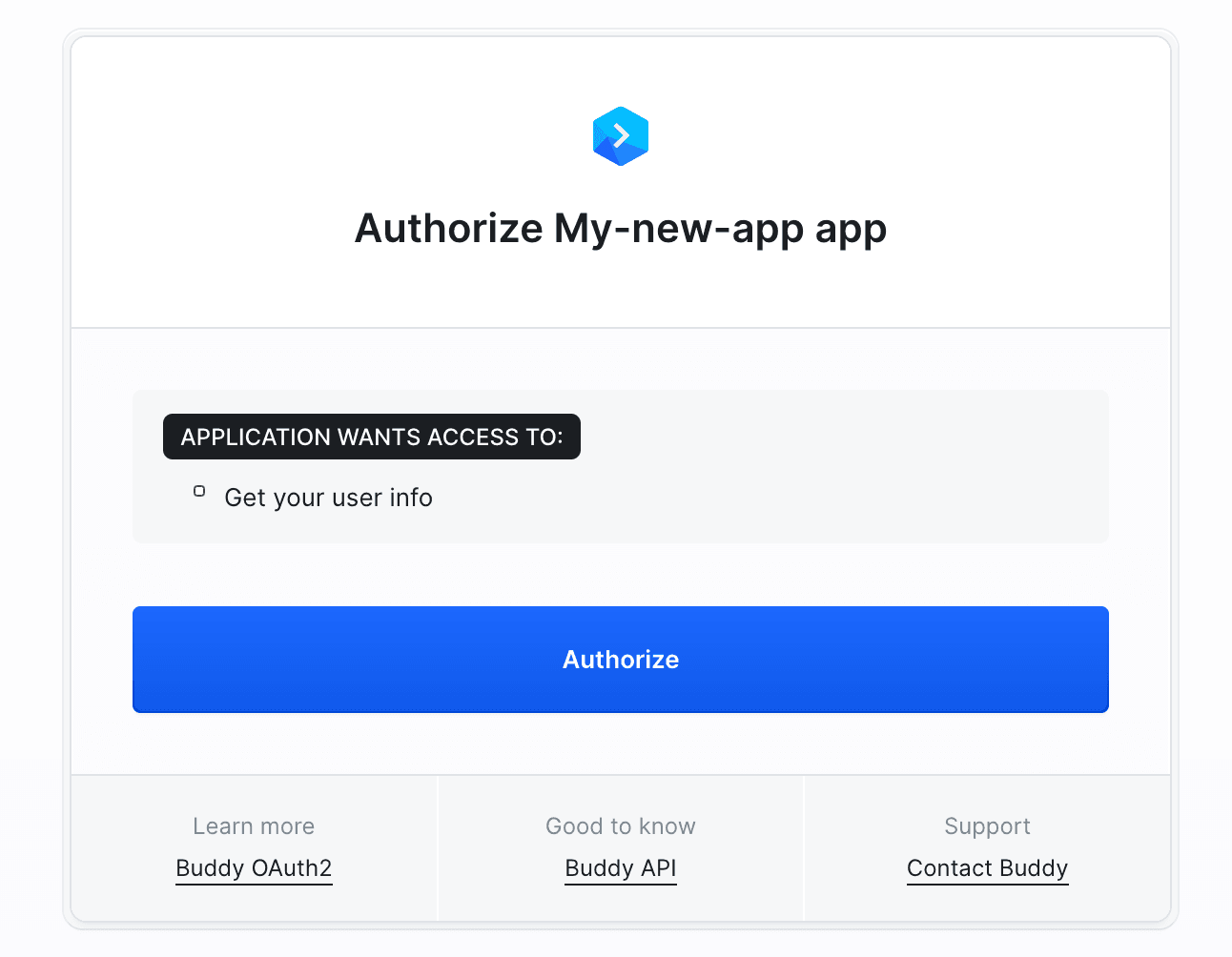The height and width of the screenshot is (957, 1232).
Task: Click the Good to know footer section
Action: pos(620,825)
